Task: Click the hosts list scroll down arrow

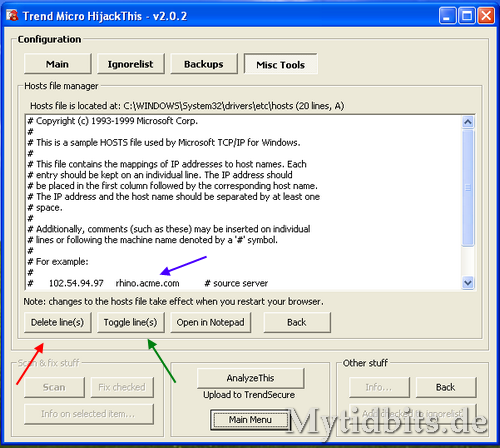Action: (x=468, y=283)
